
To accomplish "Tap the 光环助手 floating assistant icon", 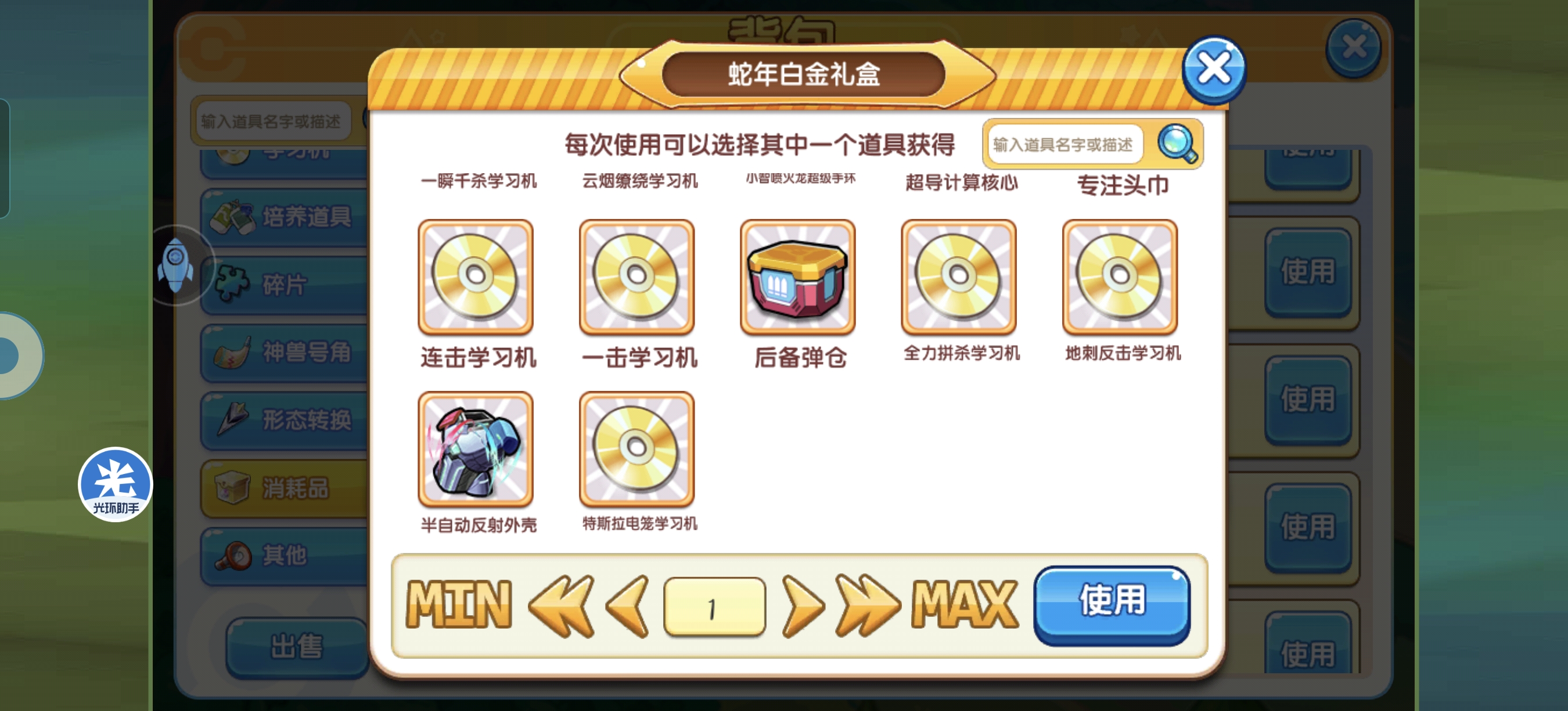I will 115,484.
